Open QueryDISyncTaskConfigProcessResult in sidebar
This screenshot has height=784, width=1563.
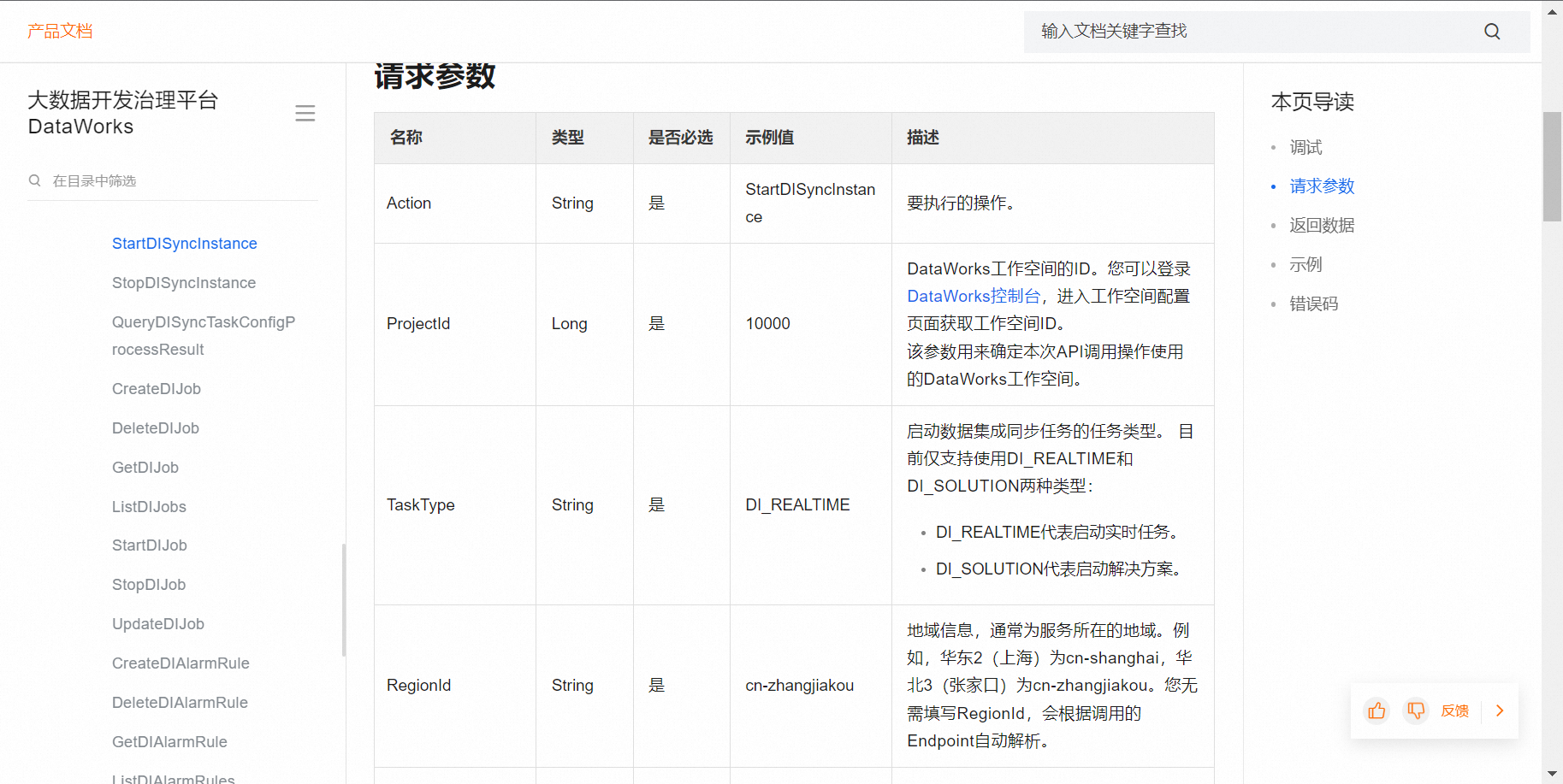204,336
